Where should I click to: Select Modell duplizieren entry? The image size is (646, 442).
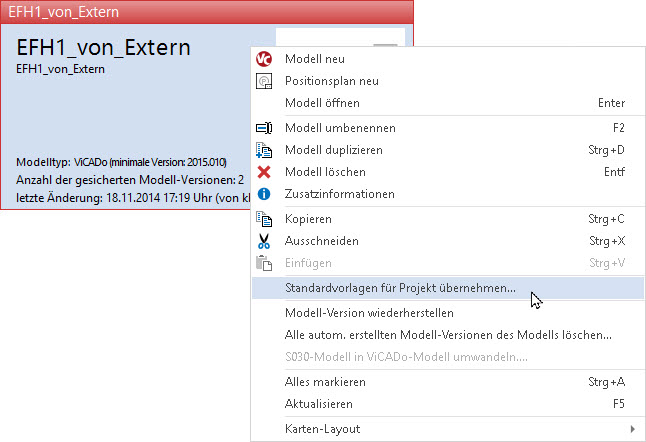click(447, 150)
